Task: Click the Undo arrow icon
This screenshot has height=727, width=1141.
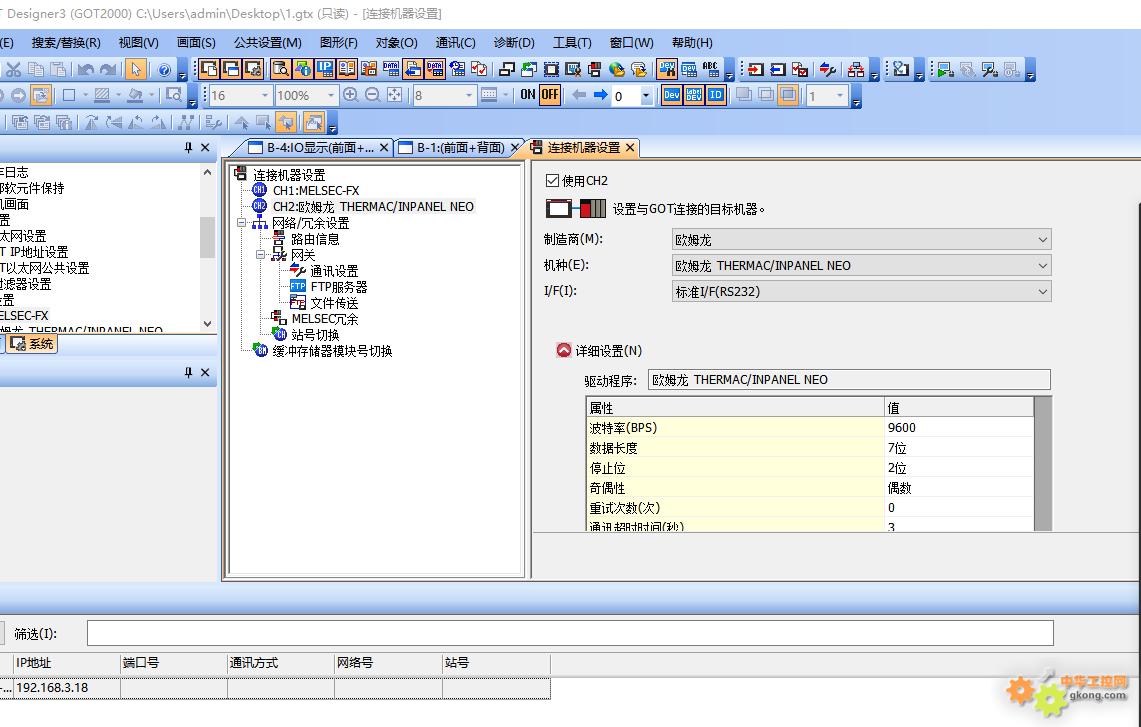Action: click(x=86, y=70)
